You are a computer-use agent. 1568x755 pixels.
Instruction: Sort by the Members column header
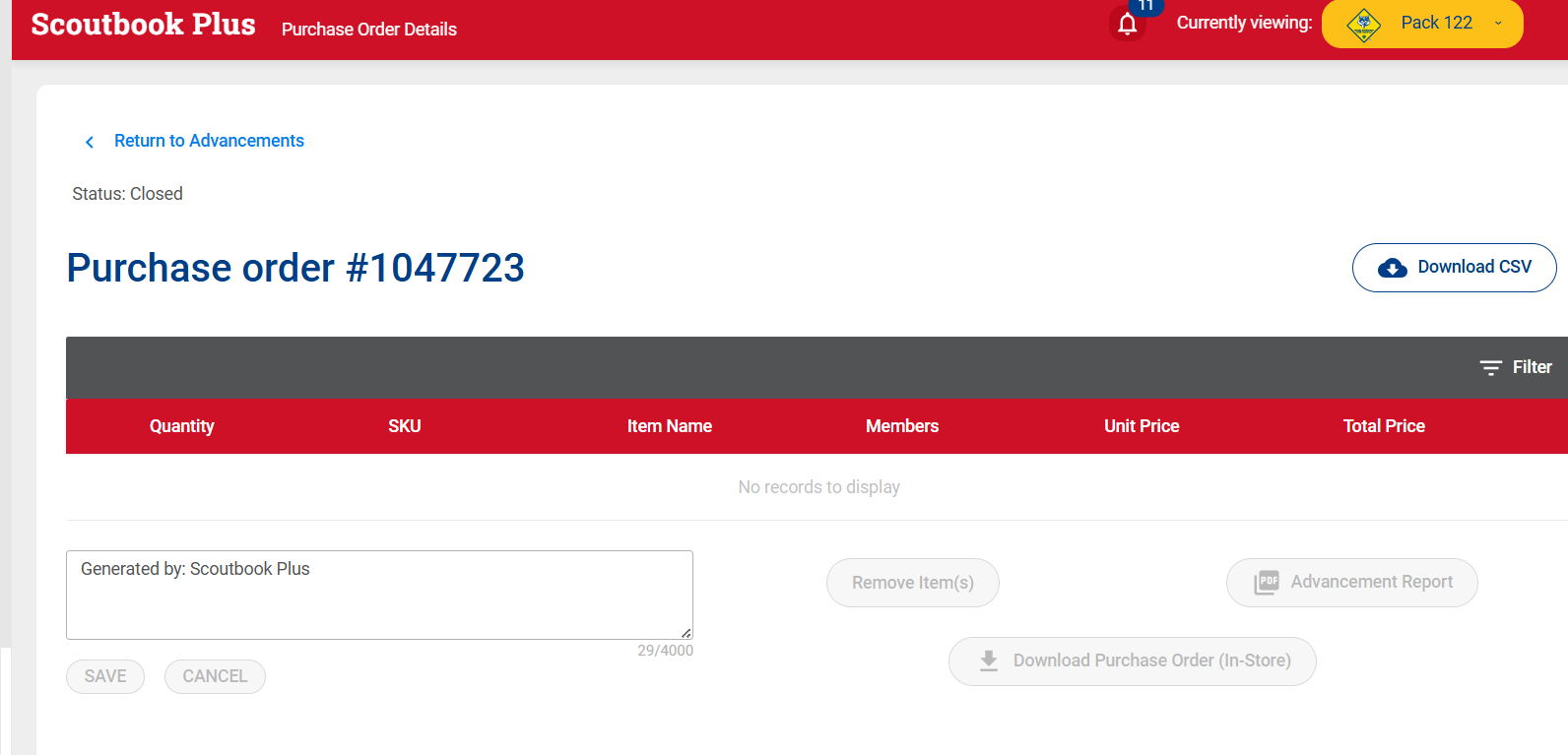tap(902, 426)
